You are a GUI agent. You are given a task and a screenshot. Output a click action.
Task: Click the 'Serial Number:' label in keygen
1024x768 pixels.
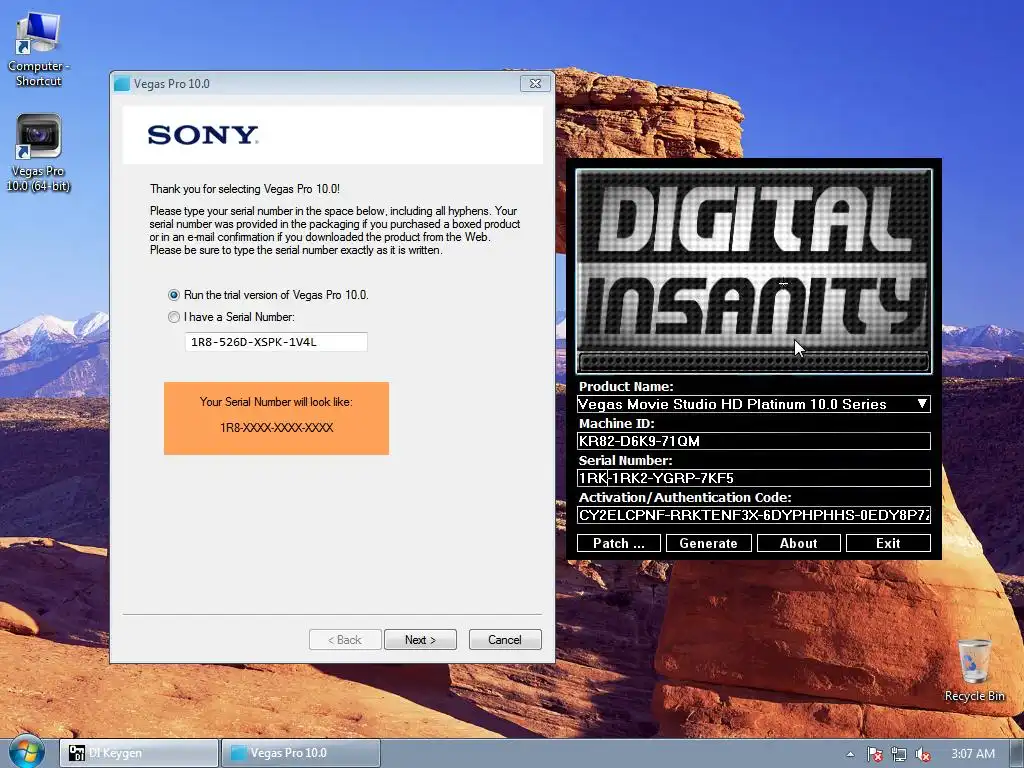click(x=625, y=460)
